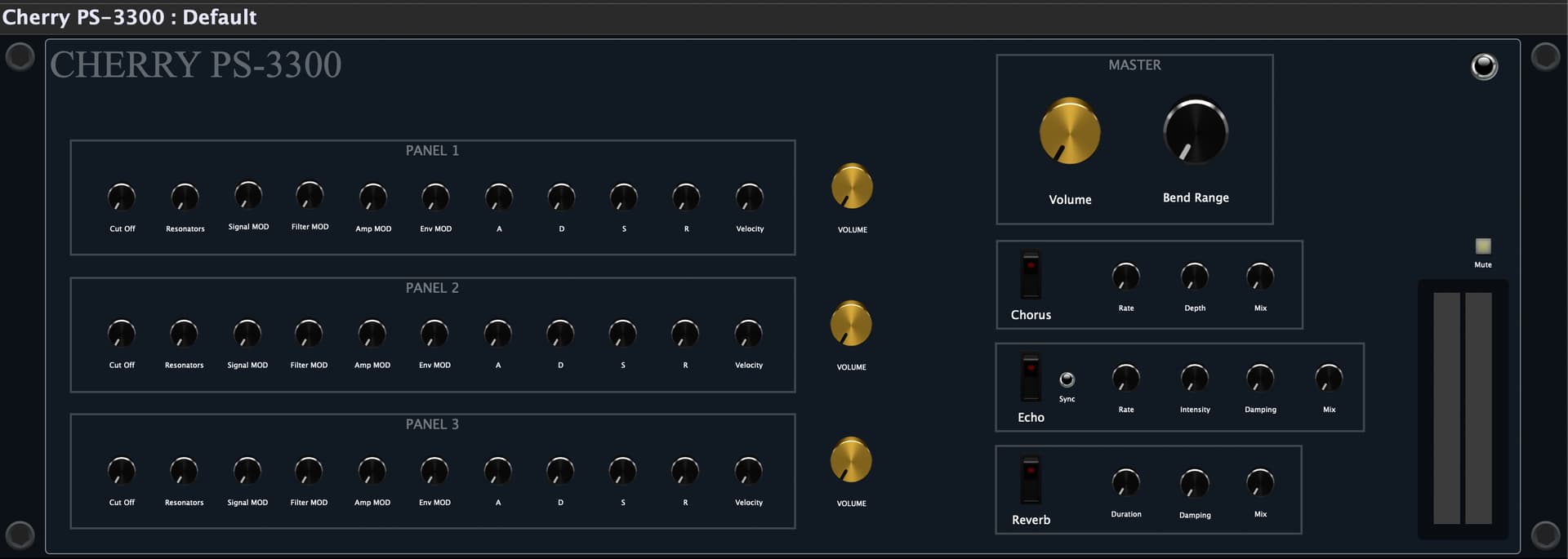Click the Echo Rate knob
Screen dimensions: 1568x559
pos(1126,378)
